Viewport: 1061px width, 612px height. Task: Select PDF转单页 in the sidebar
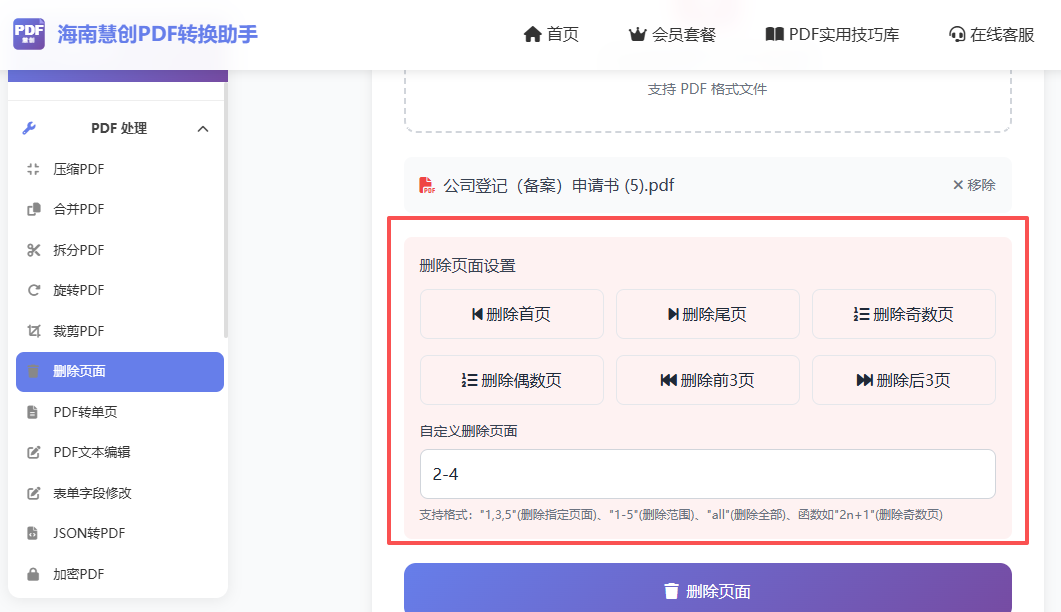pyautogui.click(x=120, y=412)
